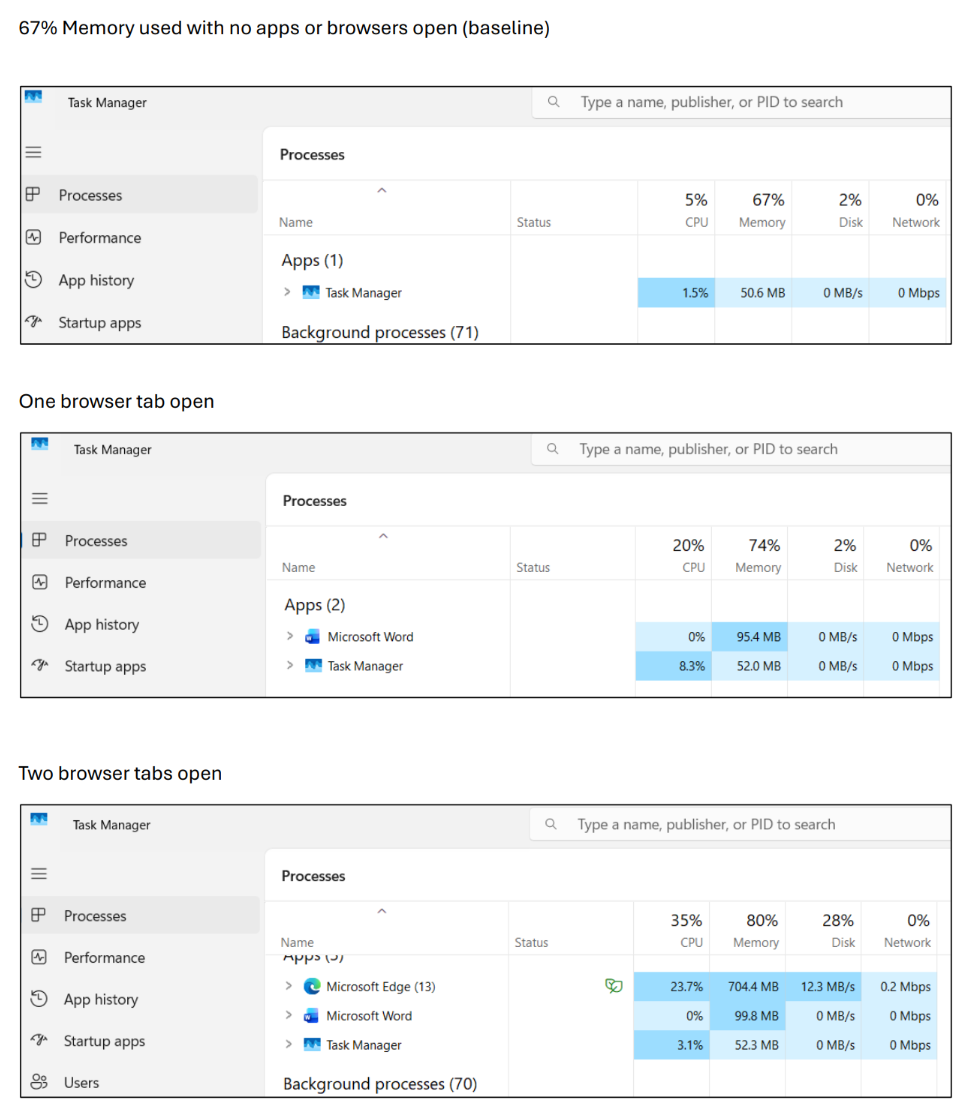Click search field in middle Task Manager

740,450
